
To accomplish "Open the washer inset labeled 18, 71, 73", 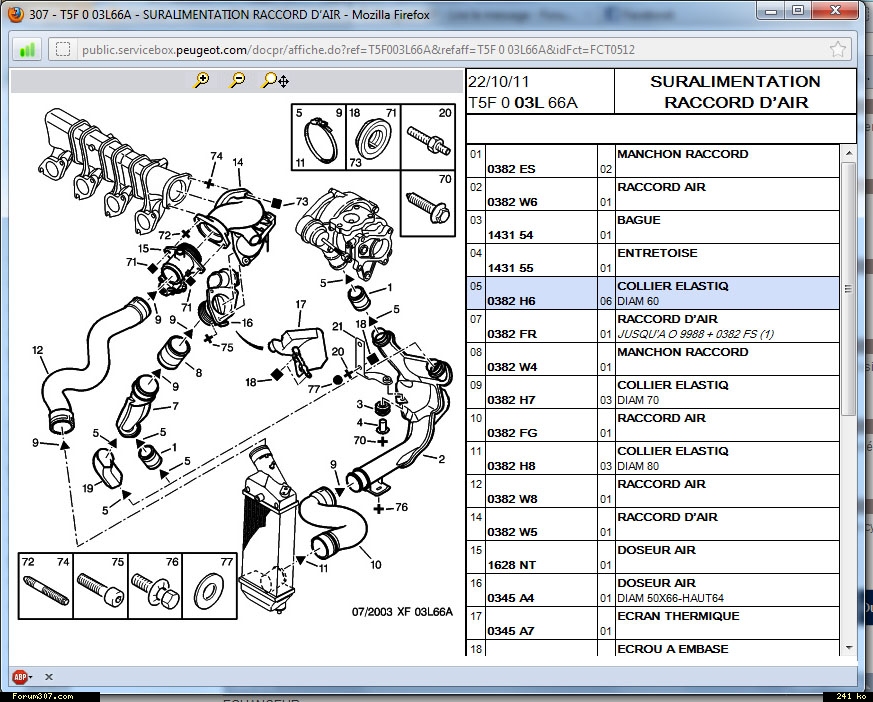I will pyautogui.click(x=373, y=137).
